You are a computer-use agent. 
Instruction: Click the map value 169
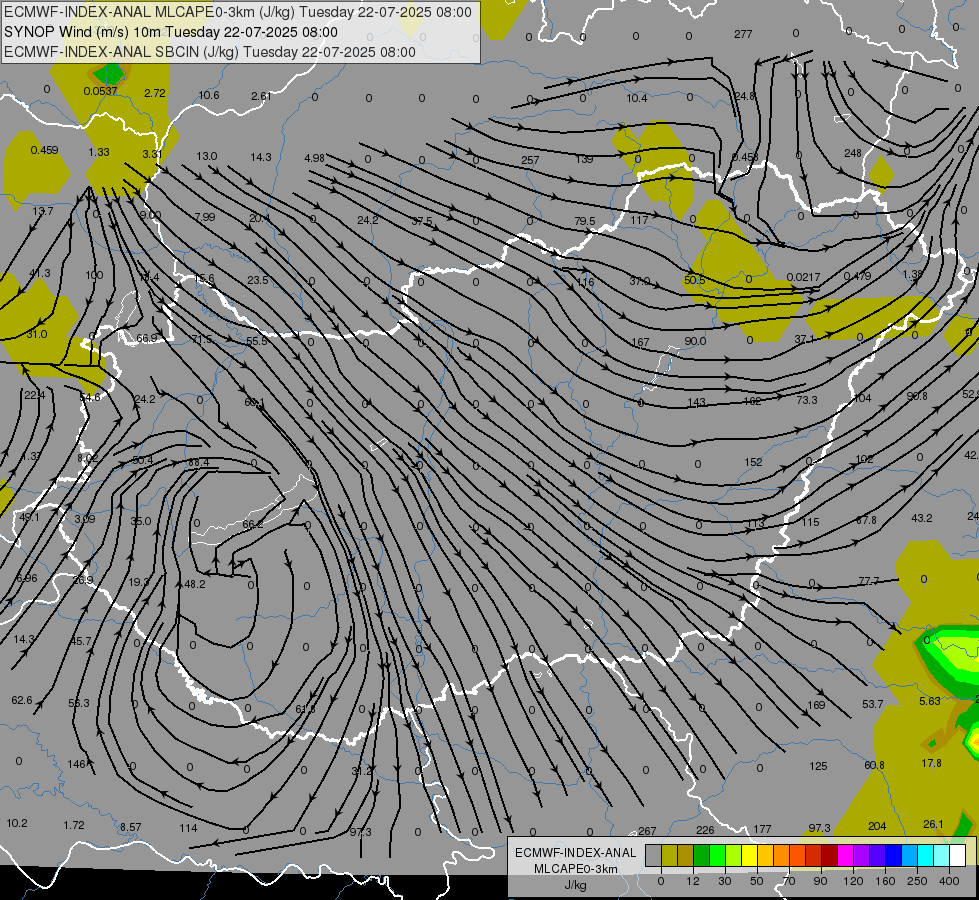(816, 705)
